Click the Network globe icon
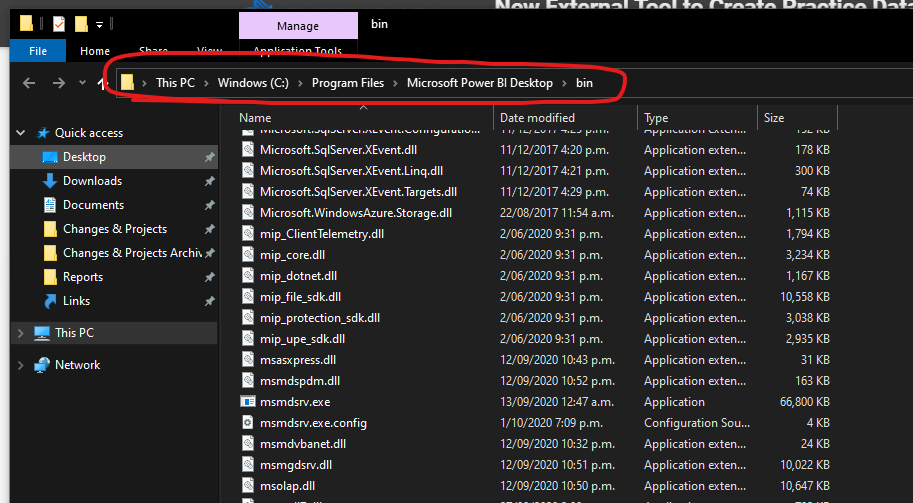 coord(41,365)
